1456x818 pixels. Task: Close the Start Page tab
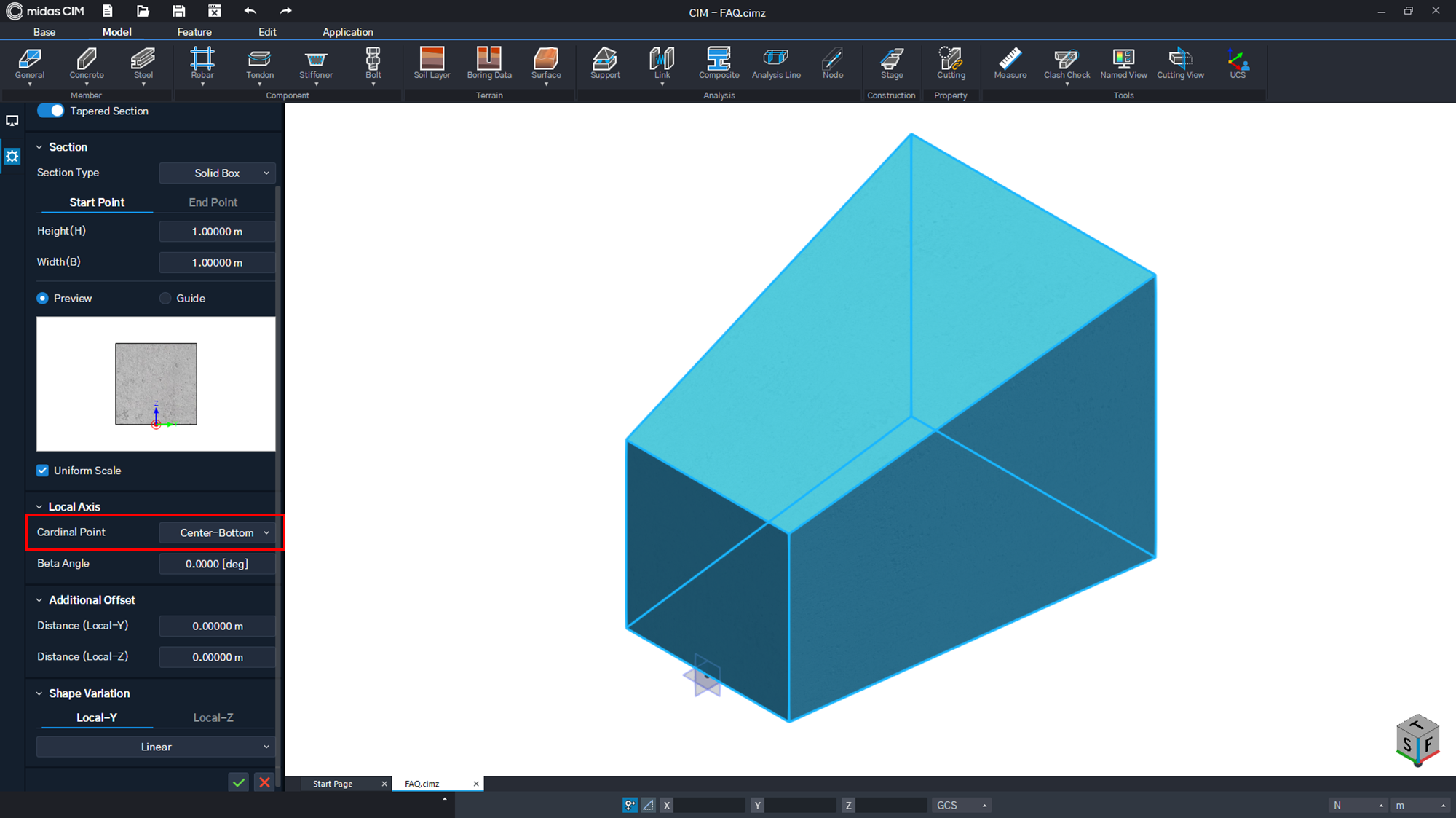pos(384,784)
